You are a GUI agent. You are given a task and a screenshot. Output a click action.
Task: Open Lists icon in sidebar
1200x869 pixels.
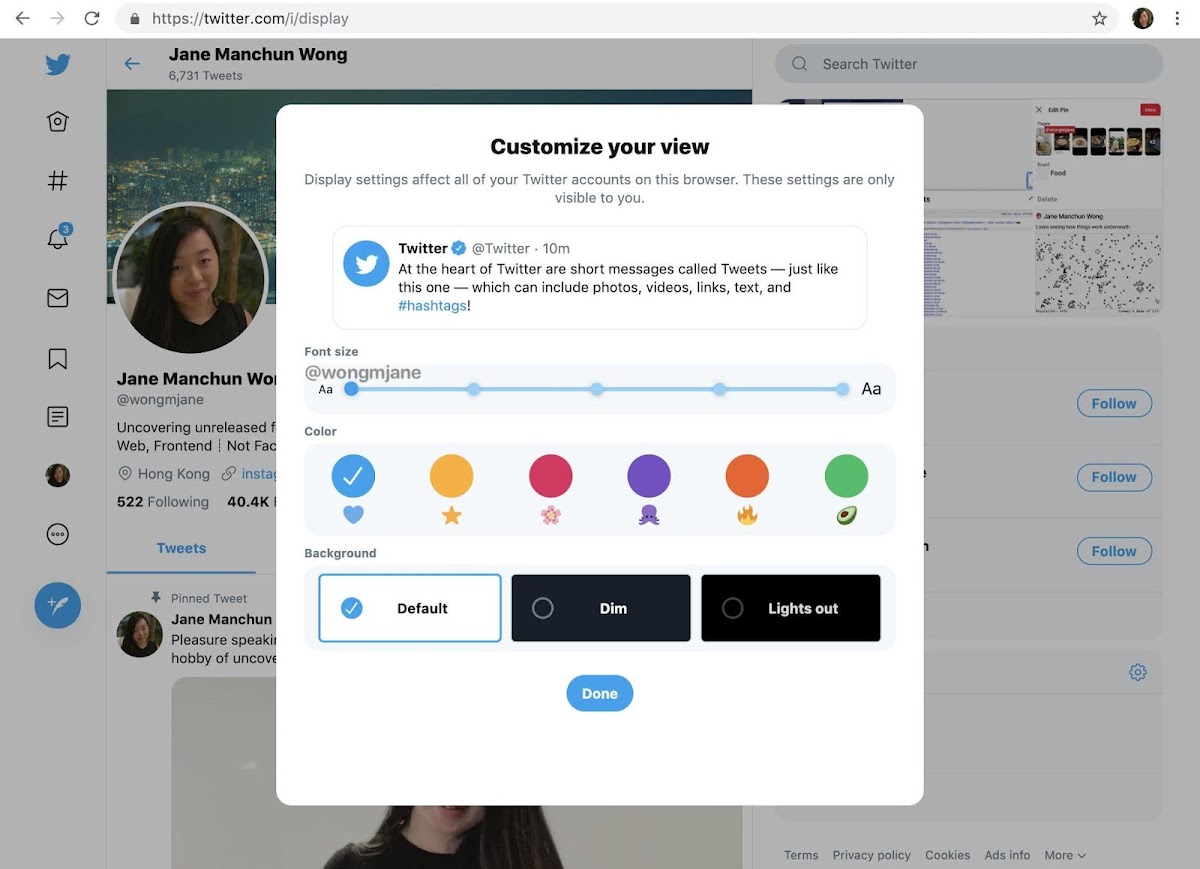(58, 417)
